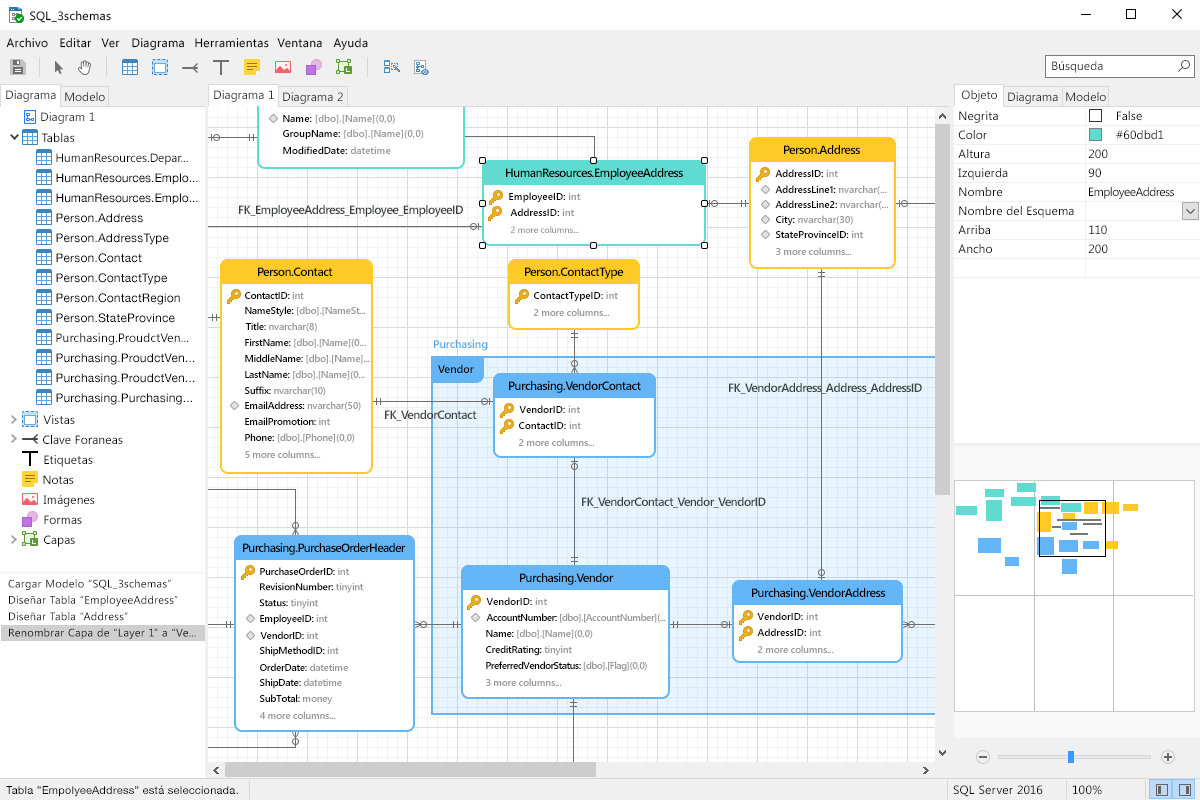Toggle the right panel visibility button

[1183, 790]
